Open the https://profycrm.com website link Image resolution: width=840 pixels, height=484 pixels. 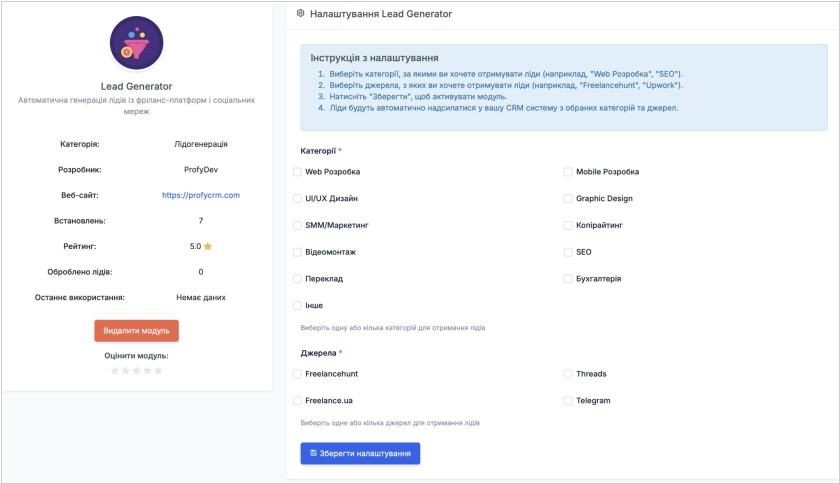[x=201, y=195]
